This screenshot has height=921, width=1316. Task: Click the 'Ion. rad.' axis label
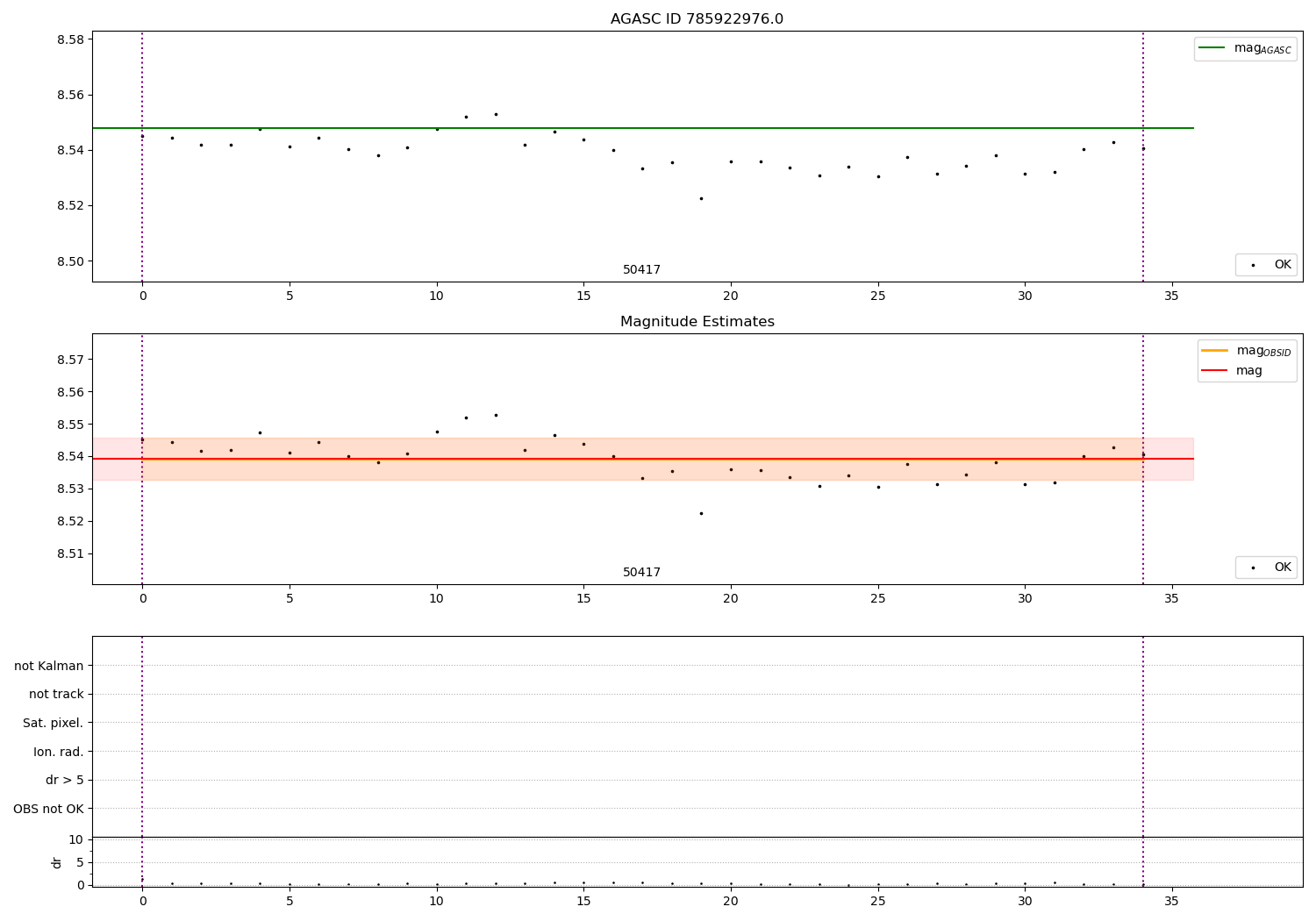tap(59, 752)
